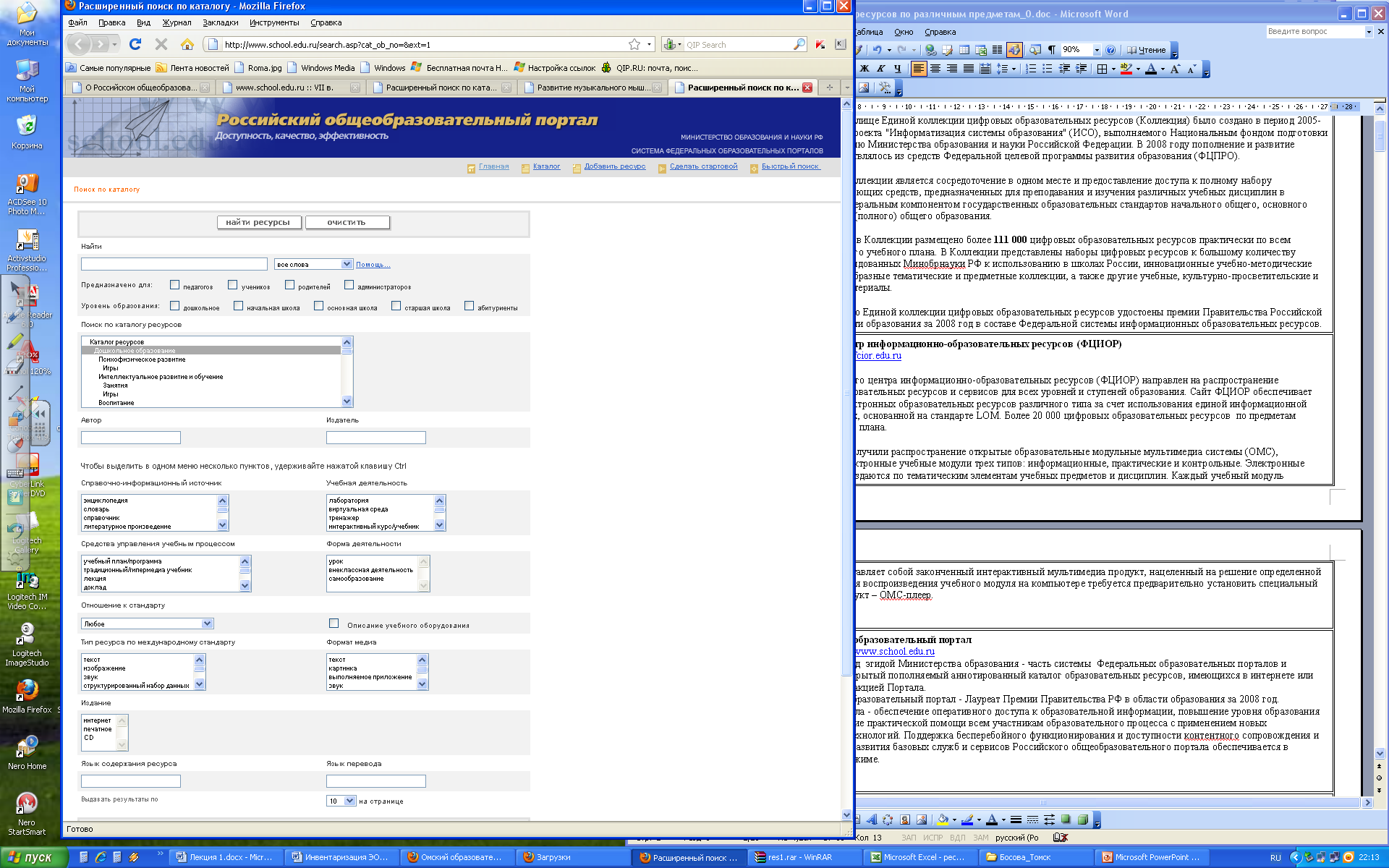Screen dimensions: 1389x868
Task: Tick 'дошкольное' education level
Action: click(174, 306)
